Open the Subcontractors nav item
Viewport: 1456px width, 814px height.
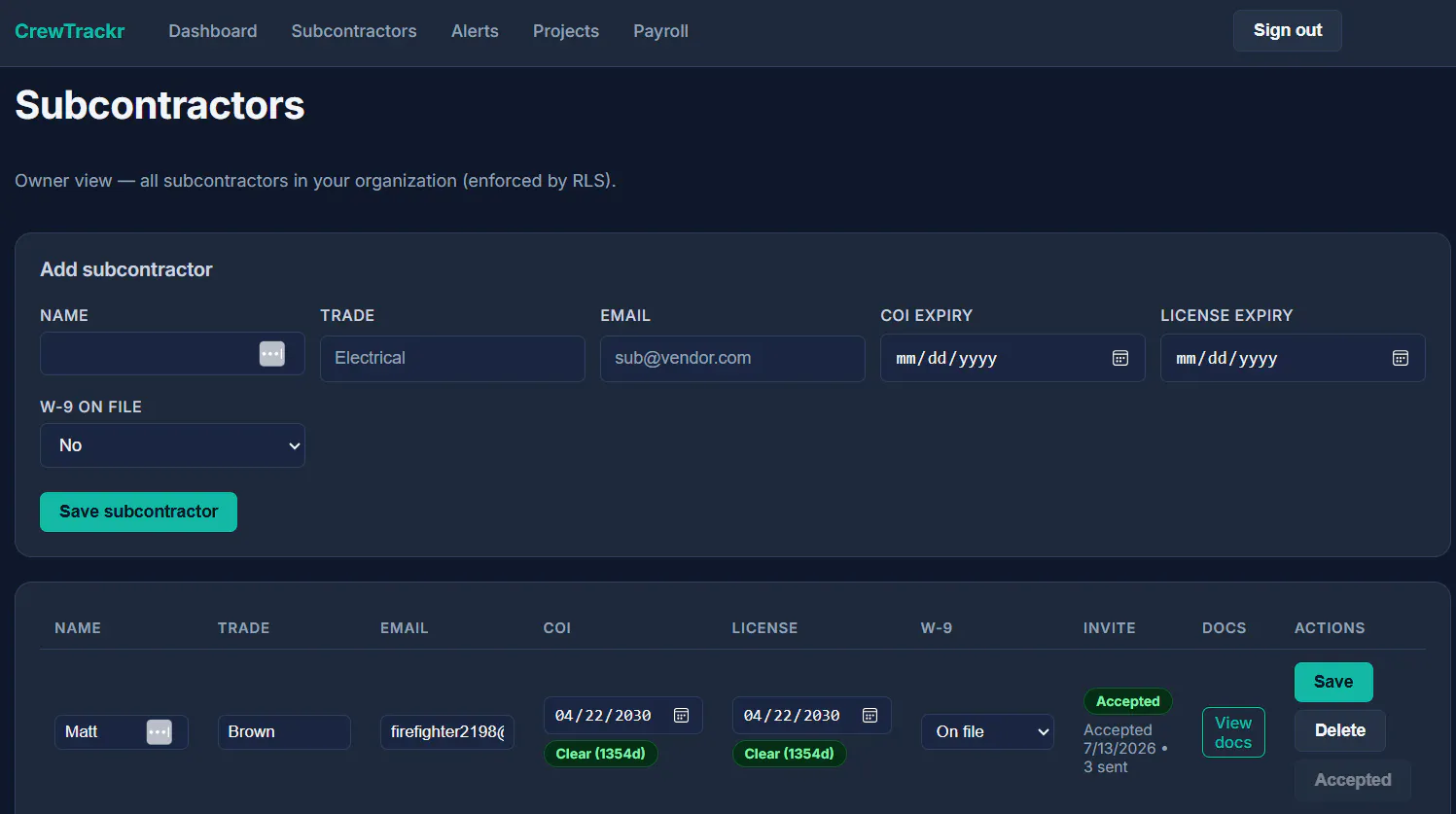coord(354,31)
